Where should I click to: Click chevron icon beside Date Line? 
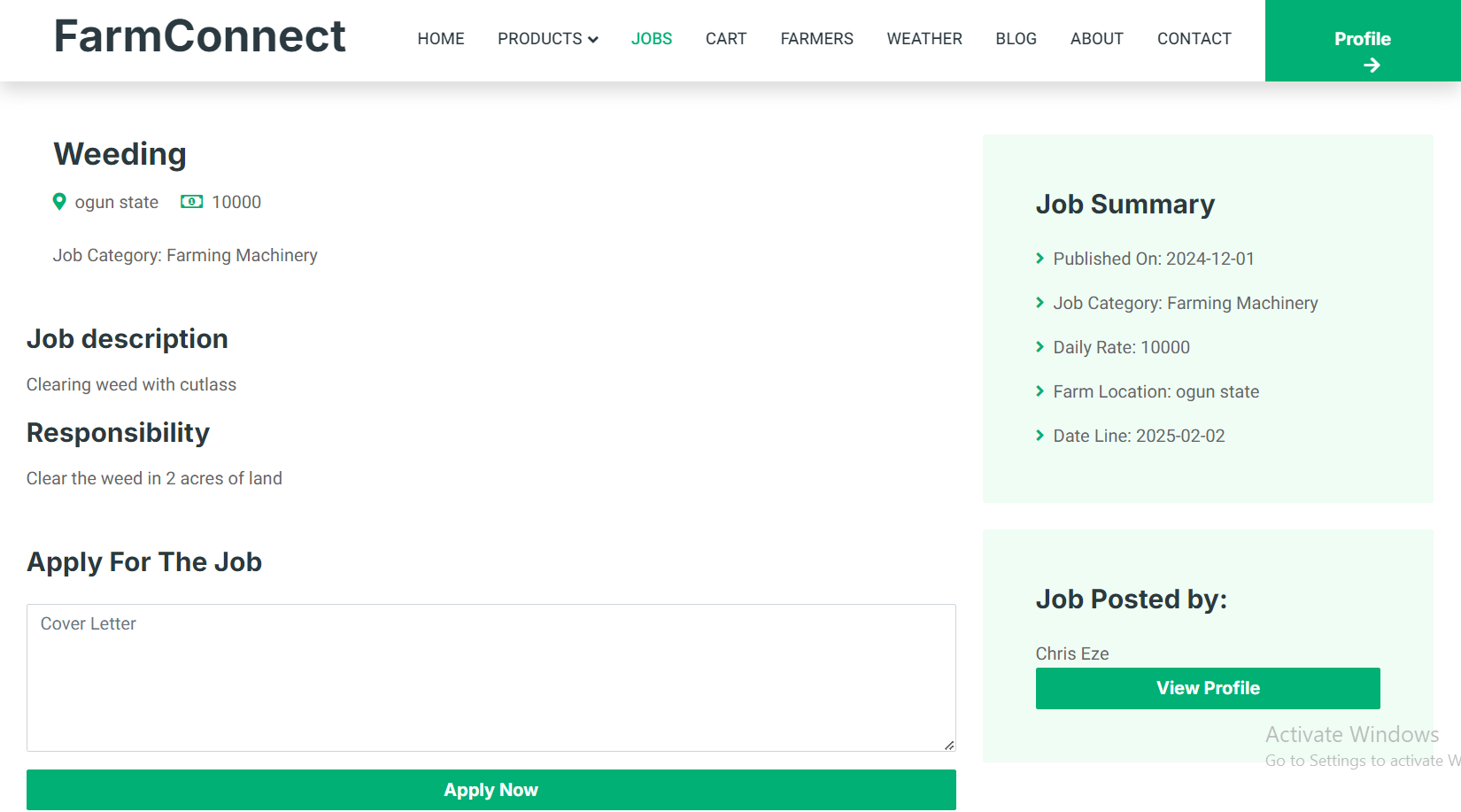pos(1040,436)
